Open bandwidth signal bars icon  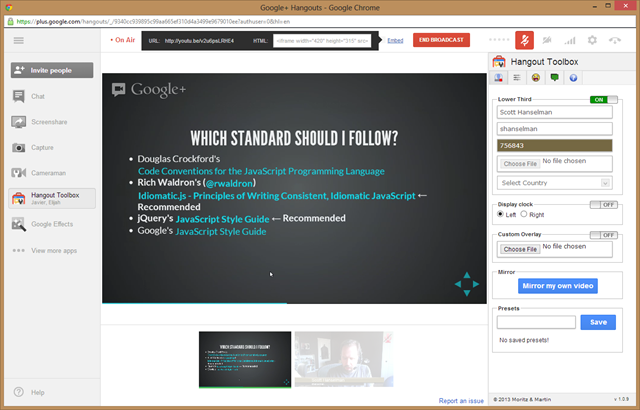click(570, 40)
